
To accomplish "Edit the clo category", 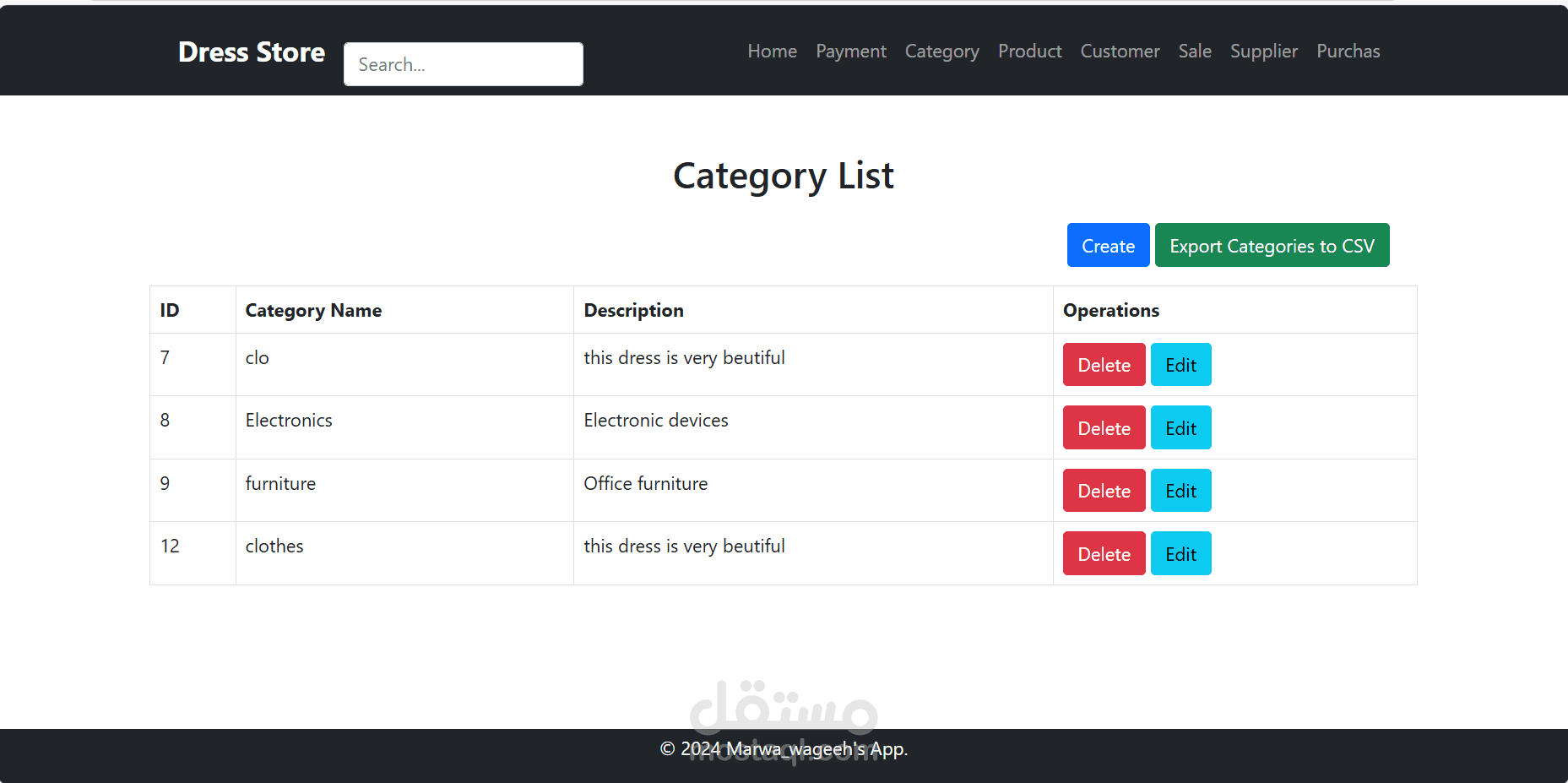I will pos(1180,365).
